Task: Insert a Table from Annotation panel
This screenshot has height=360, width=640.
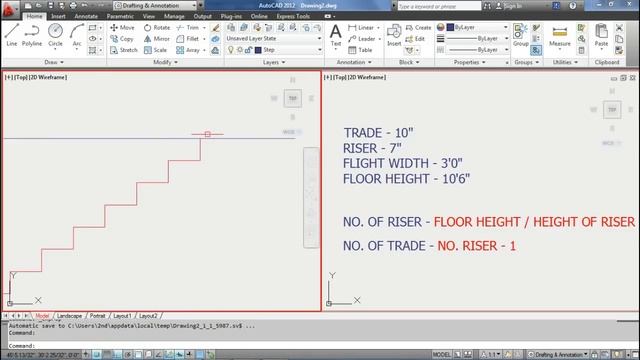Action: point(360,50)
